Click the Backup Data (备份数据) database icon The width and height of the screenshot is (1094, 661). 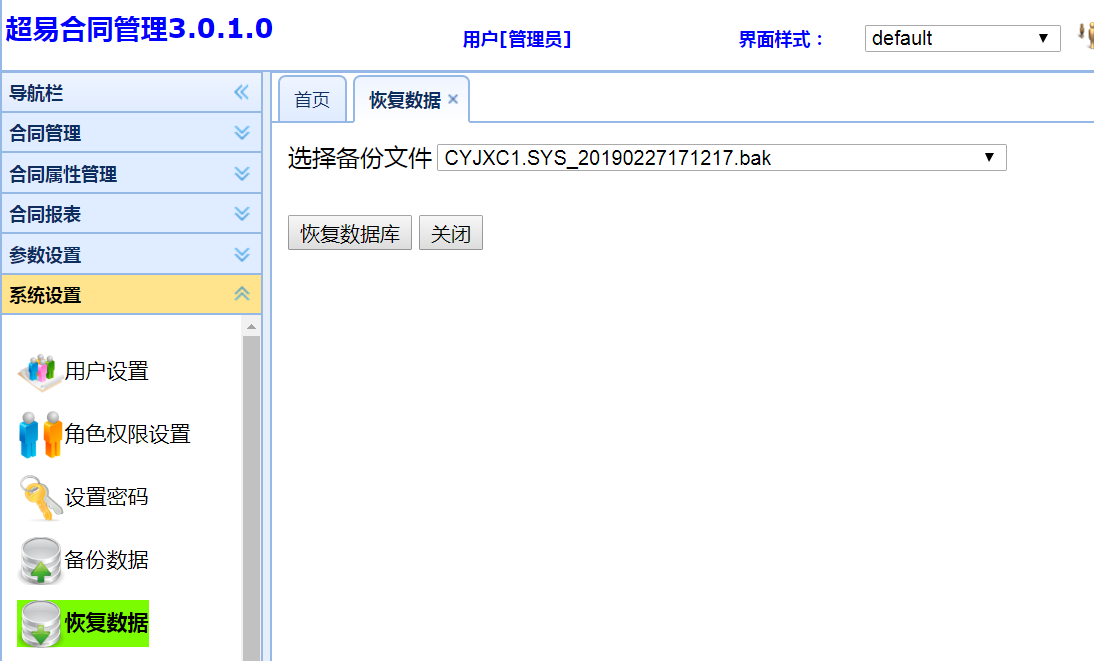coord(40,561)
